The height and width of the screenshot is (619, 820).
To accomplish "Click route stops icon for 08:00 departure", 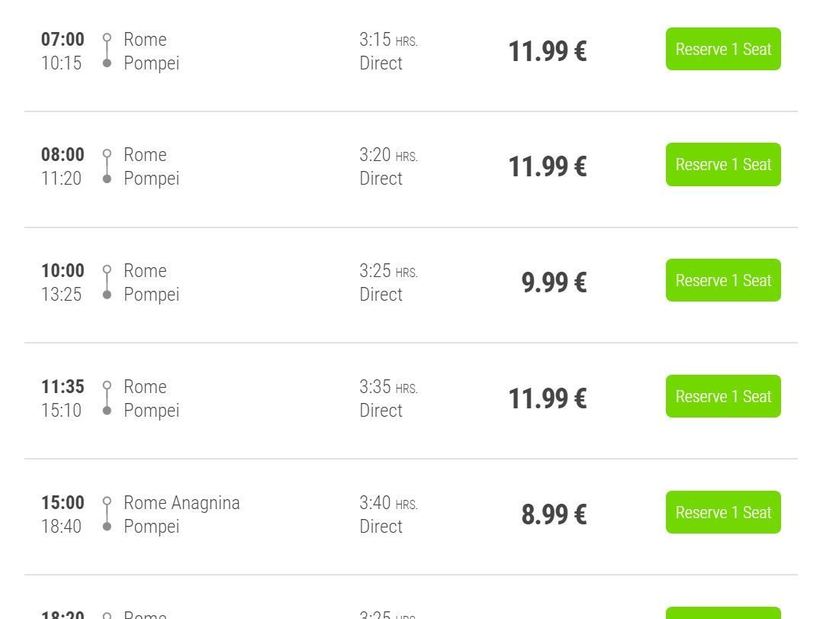I will coord(107,166).
